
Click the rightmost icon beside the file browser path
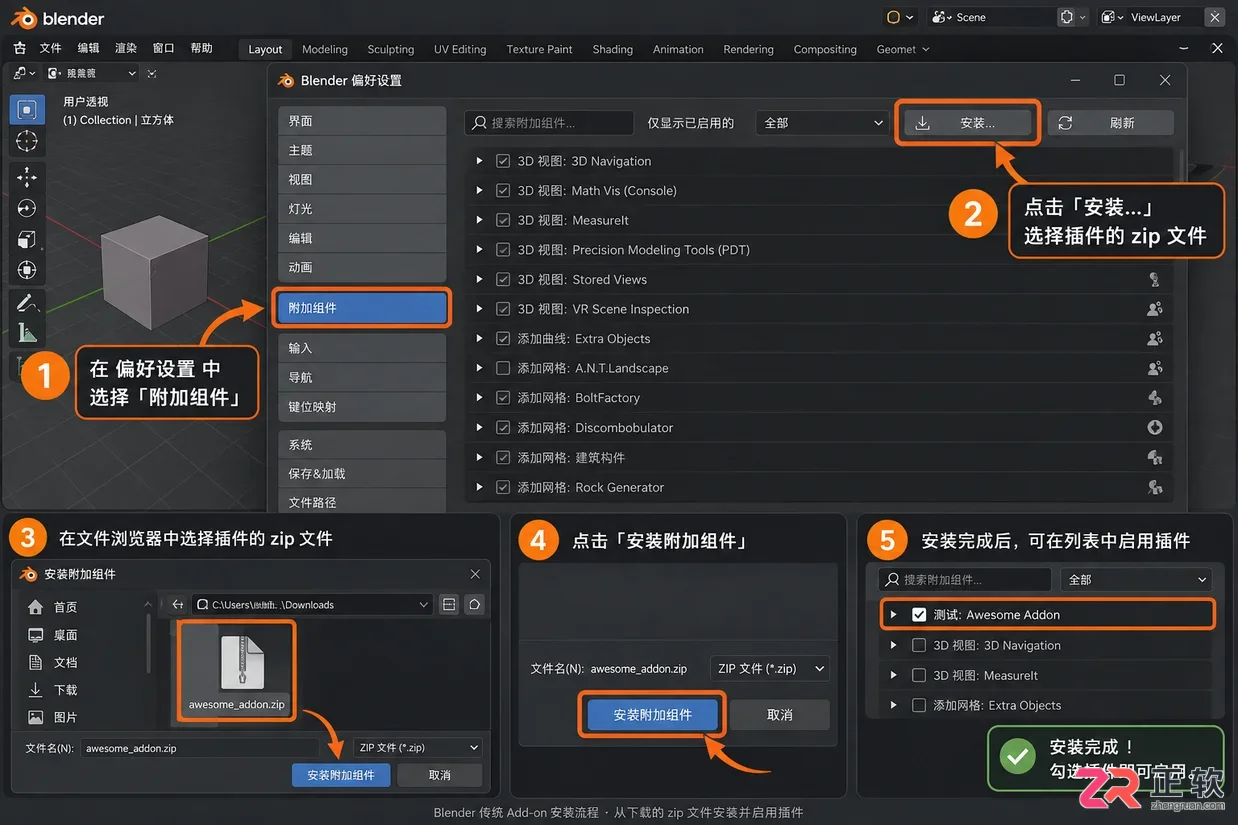(x=475, y=604)
